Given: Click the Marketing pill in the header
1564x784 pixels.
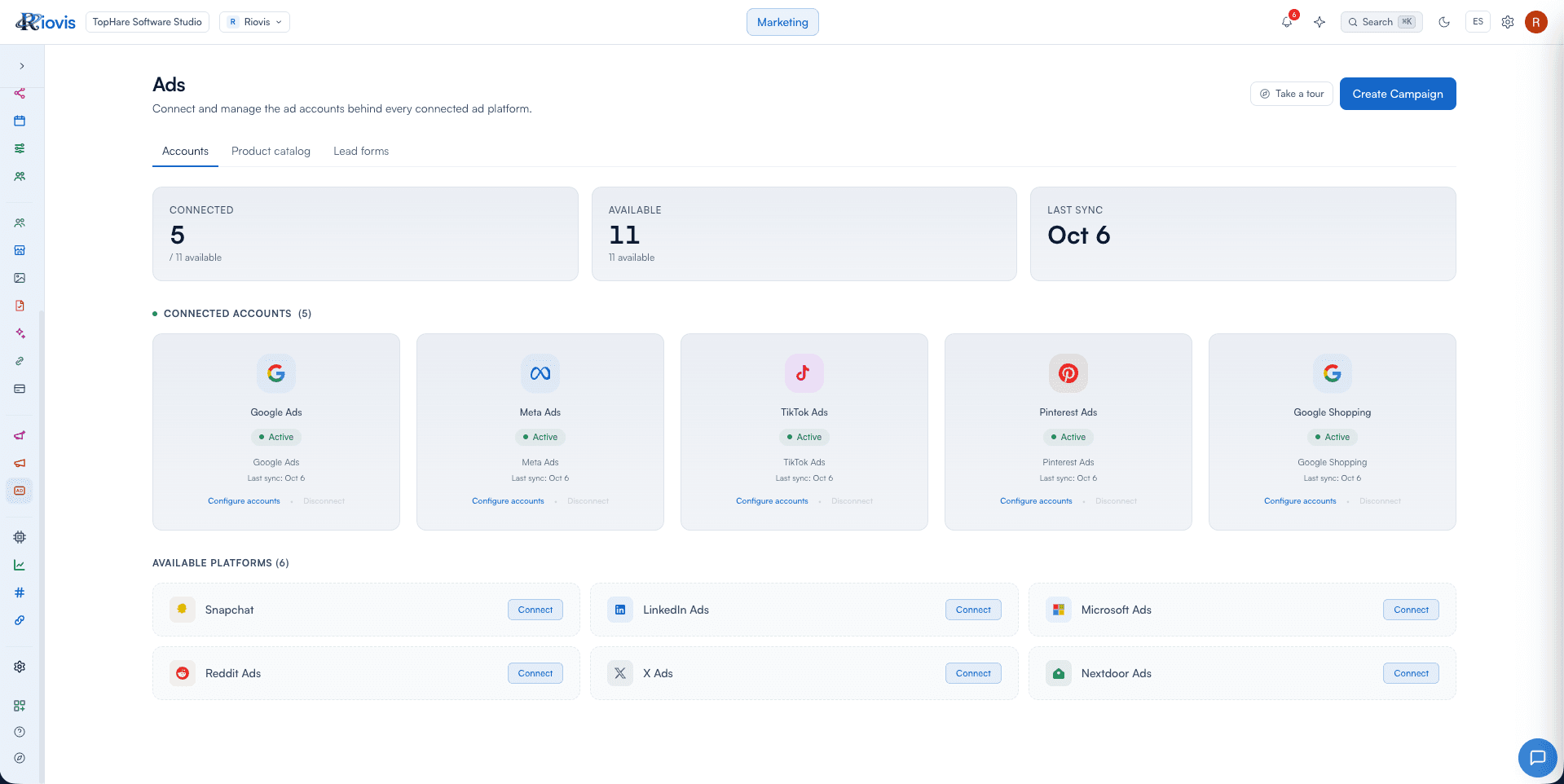Looking at the screenshot, I should pyautogui.click(x=782, y=22).
